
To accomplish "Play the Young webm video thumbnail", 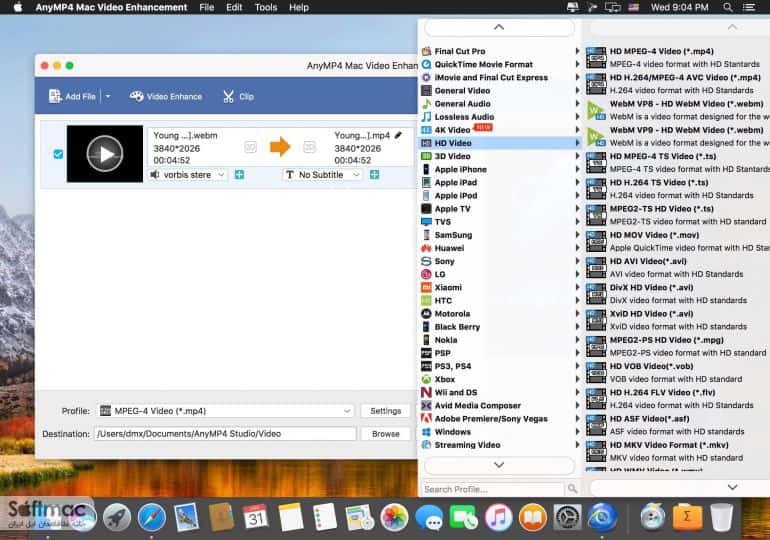I will tap(105, 154).
